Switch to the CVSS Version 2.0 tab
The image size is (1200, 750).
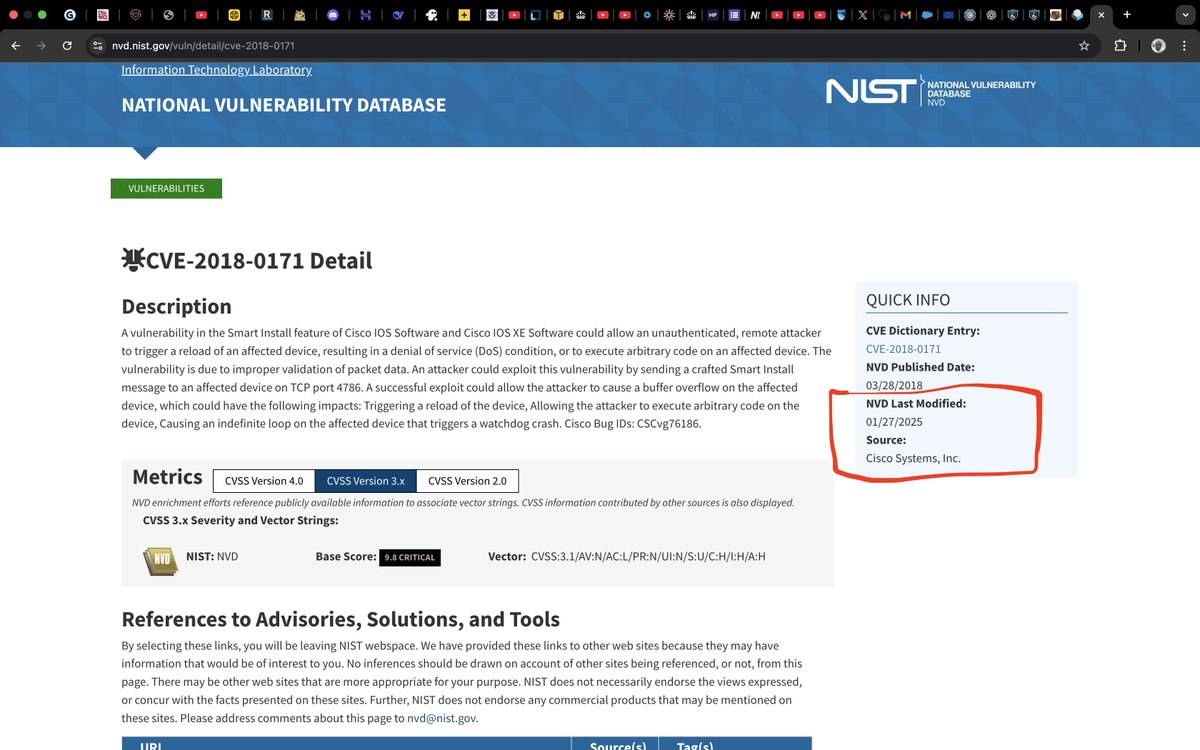(468, 480)
